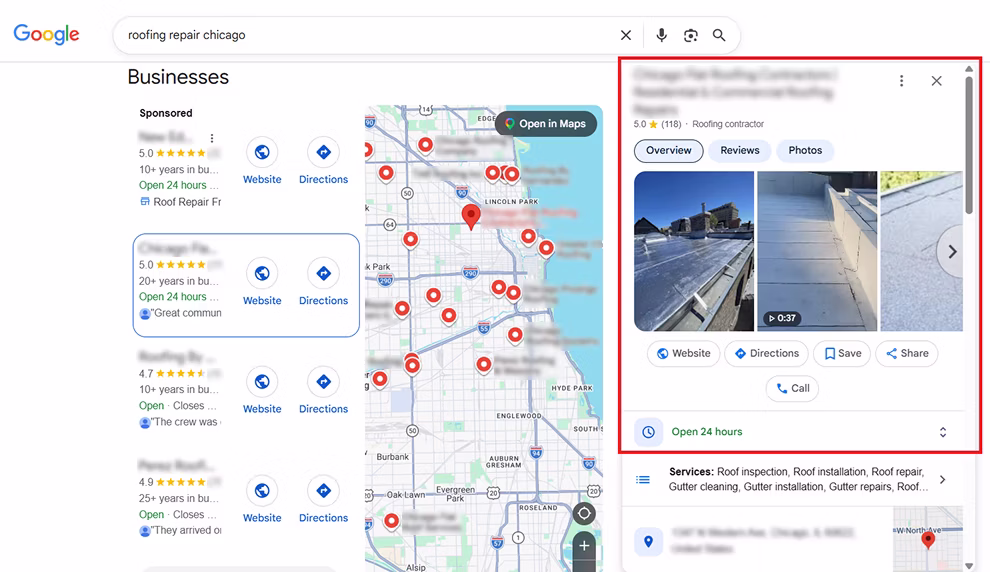Click the "They arrived" review snippet
This screenshot has height=572, width=990.
coord(186,530)
